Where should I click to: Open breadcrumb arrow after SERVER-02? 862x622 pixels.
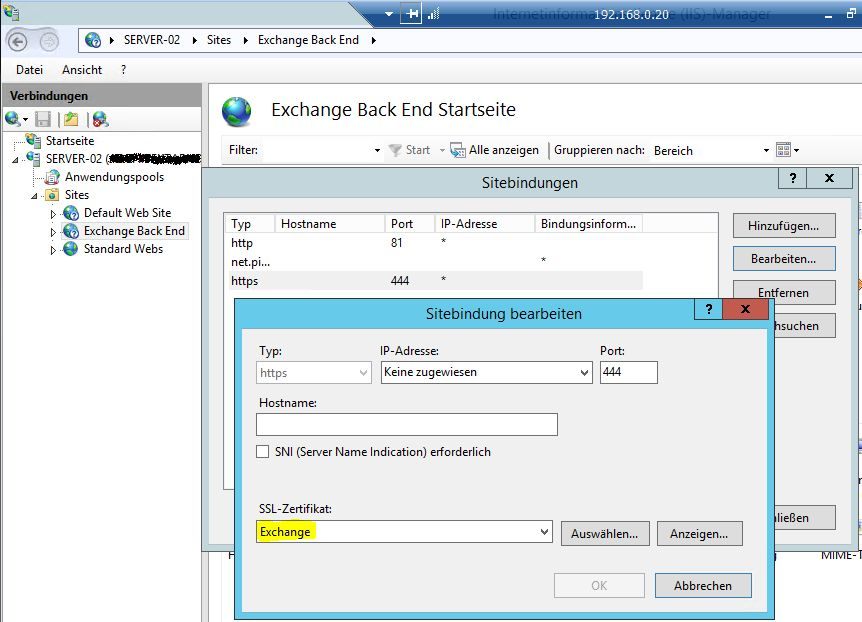195,40
